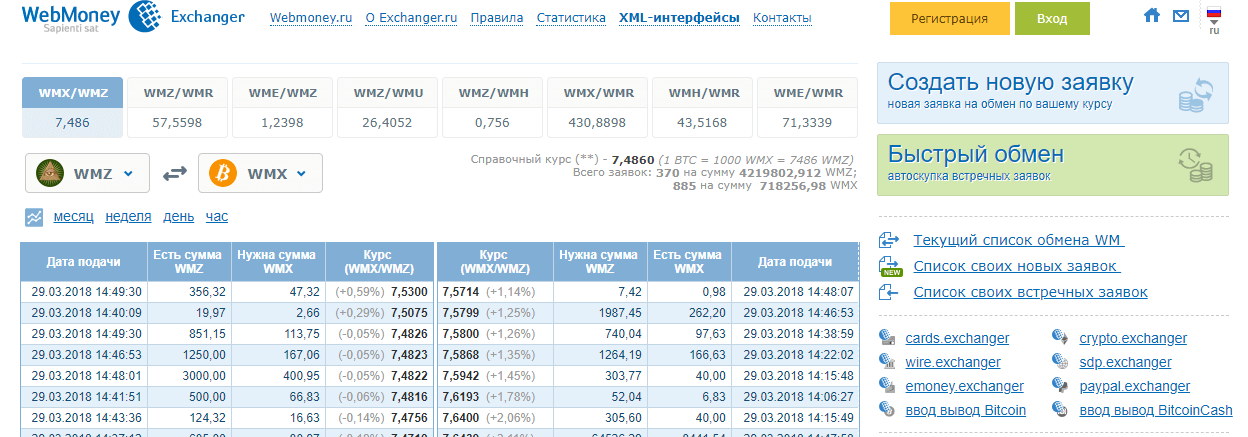This screenshot has width=1248, height=437.
Task: Click the WMZ pyramid currency icon
Action: (x=52, y=173)
